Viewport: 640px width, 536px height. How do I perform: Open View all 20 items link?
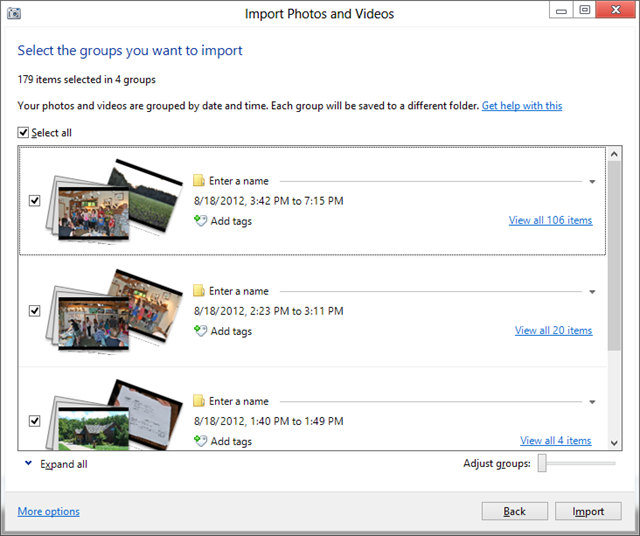tap(553, 331)
